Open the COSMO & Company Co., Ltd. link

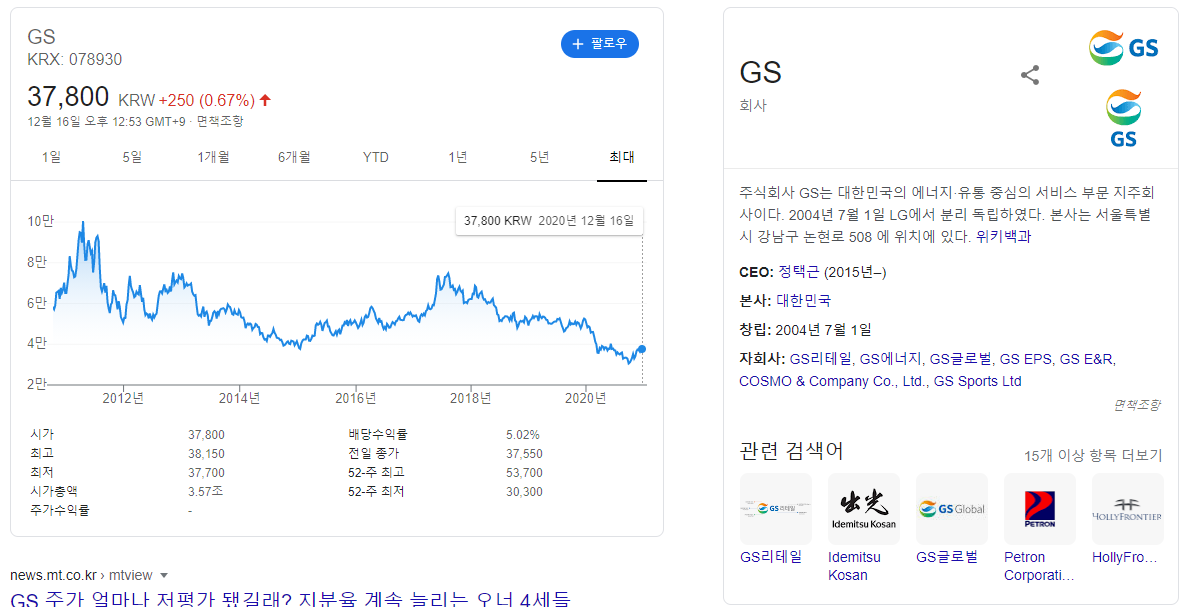click(832, 381)
